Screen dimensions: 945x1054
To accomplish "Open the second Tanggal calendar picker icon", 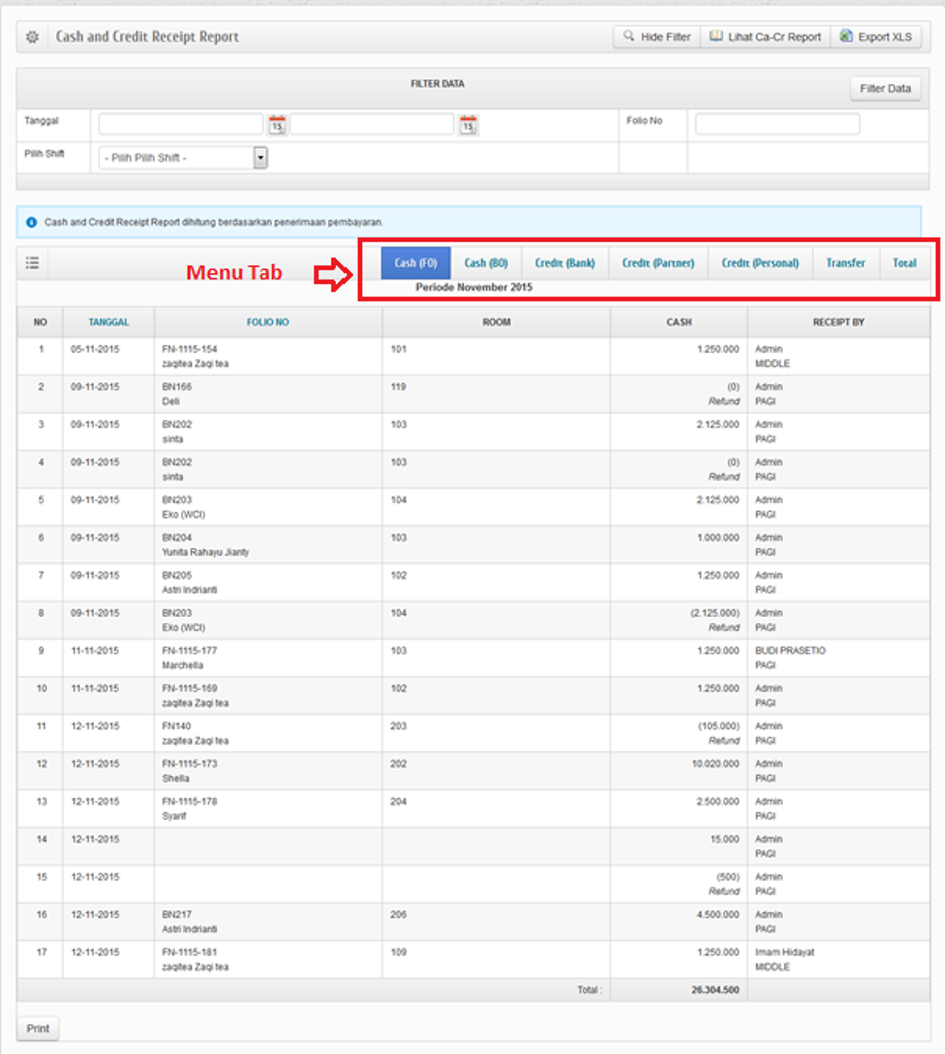I will pos(468,124).
